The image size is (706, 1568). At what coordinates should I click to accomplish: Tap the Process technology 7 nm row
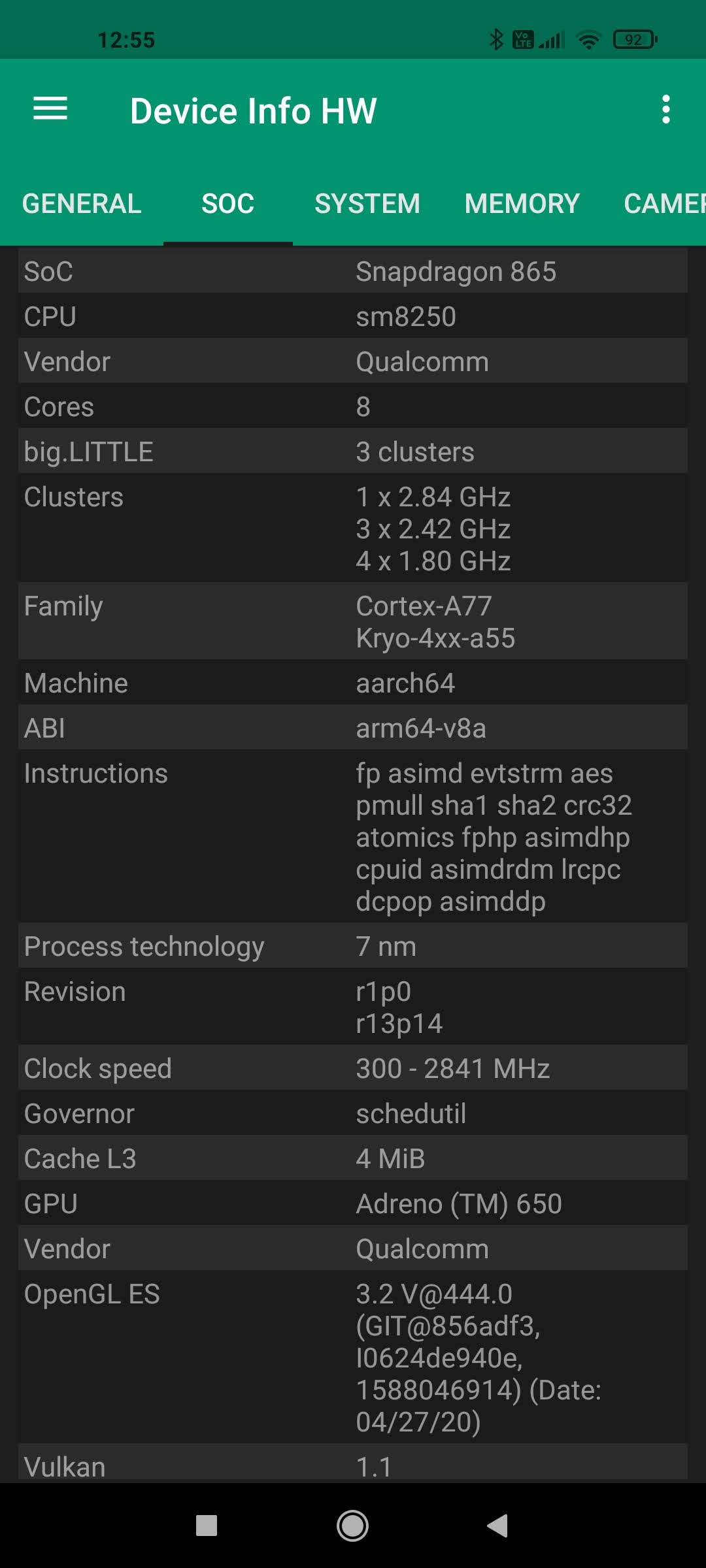click(x=353, y=946)
